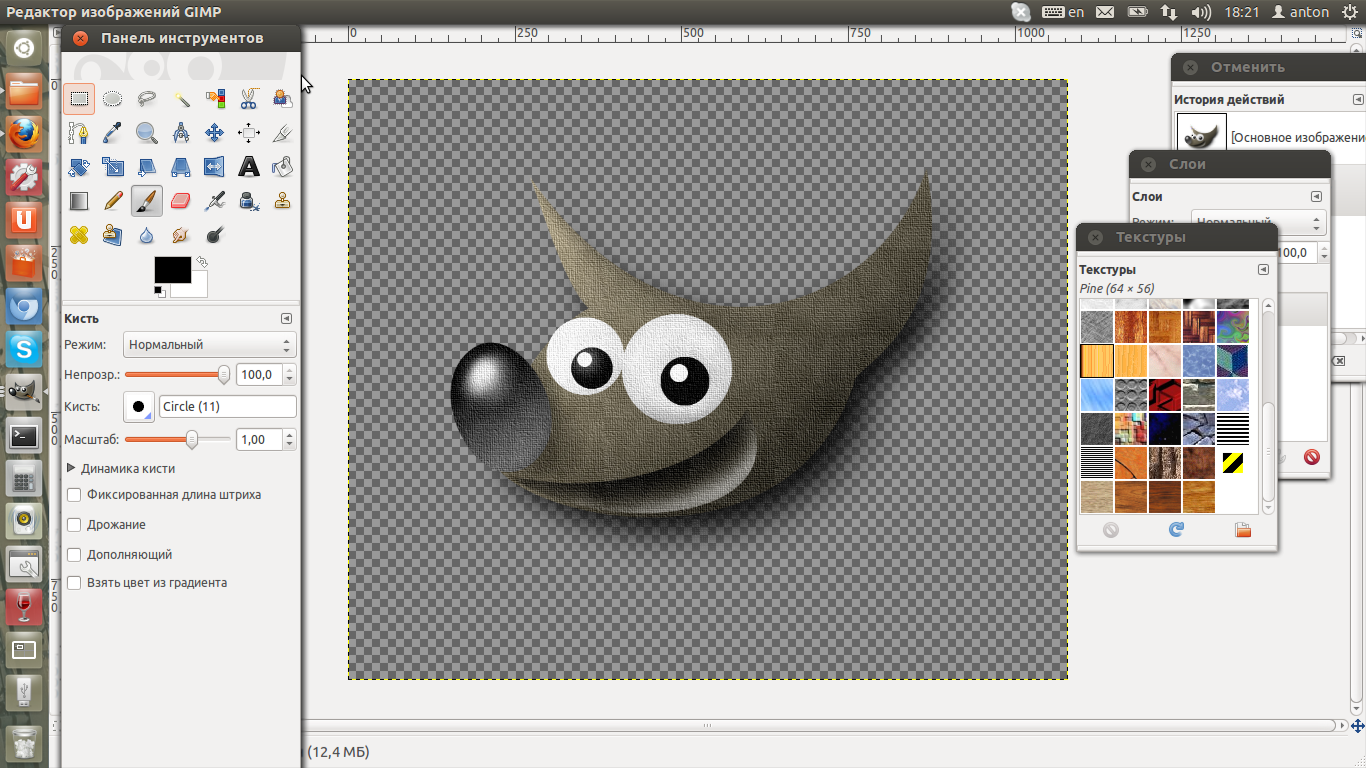Open the Слои panel tab menu arrow
1366x768 pixels.
click(1316, 197)
